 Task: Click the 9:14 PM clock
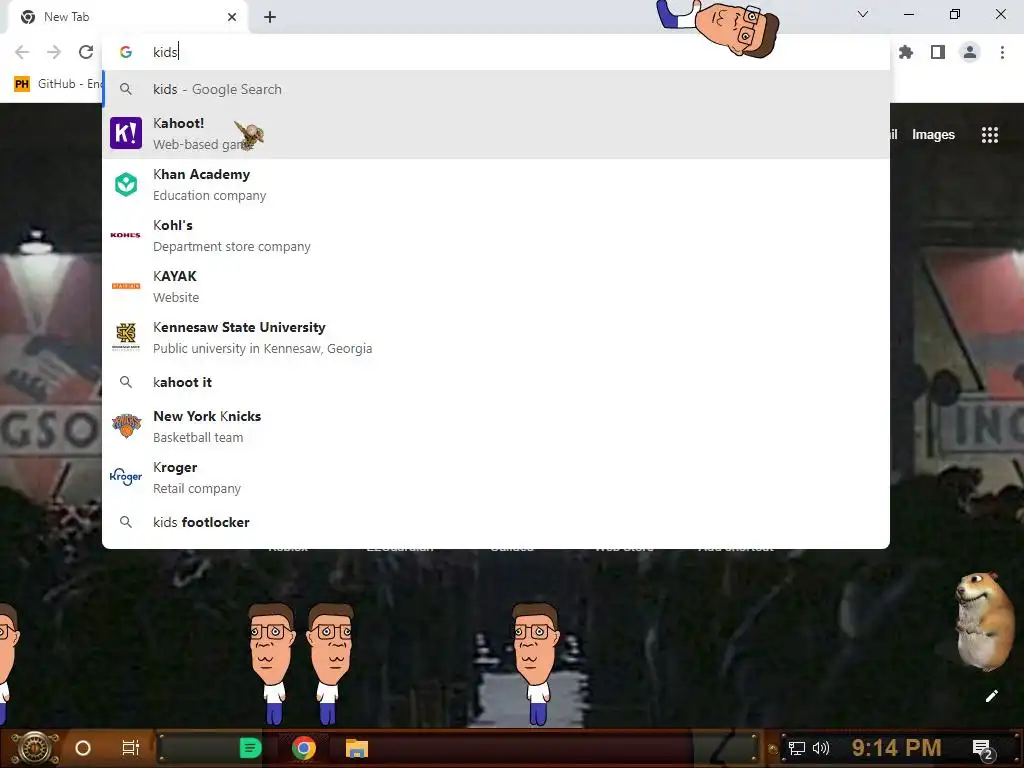point(896,748)
